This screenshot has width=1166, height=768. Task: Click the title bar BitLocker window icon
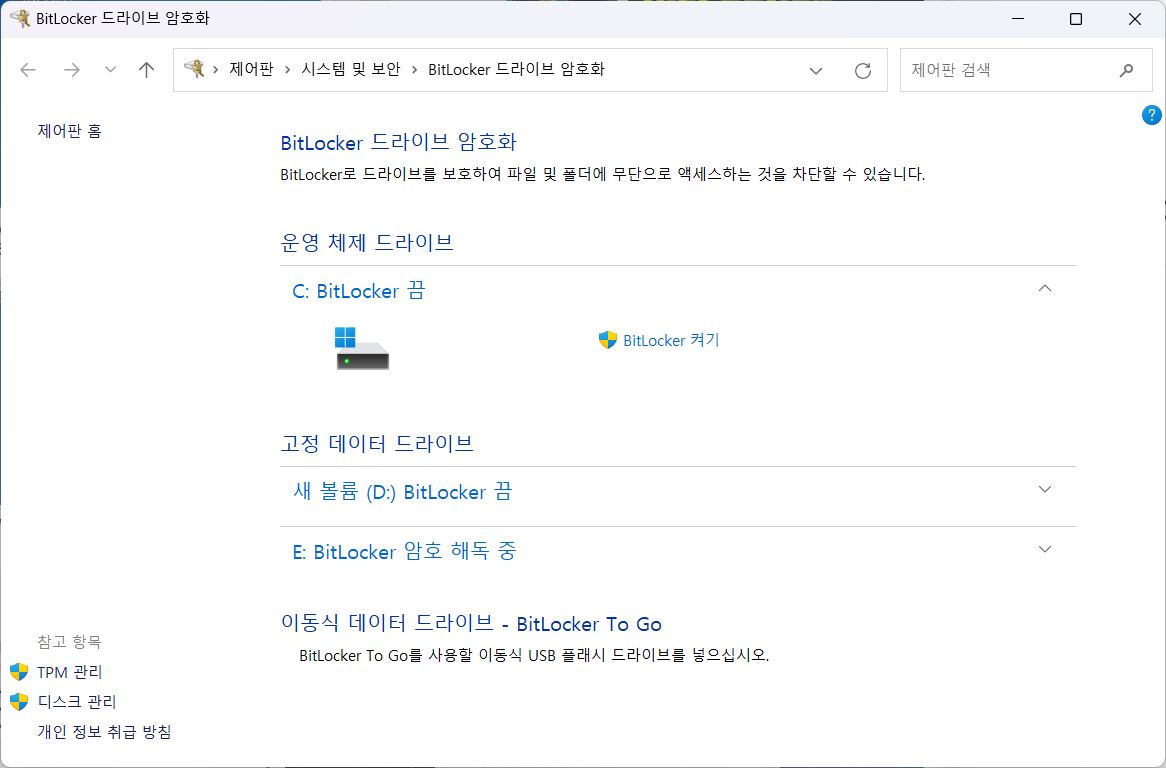pyautogui.click(x=20, y=19)
